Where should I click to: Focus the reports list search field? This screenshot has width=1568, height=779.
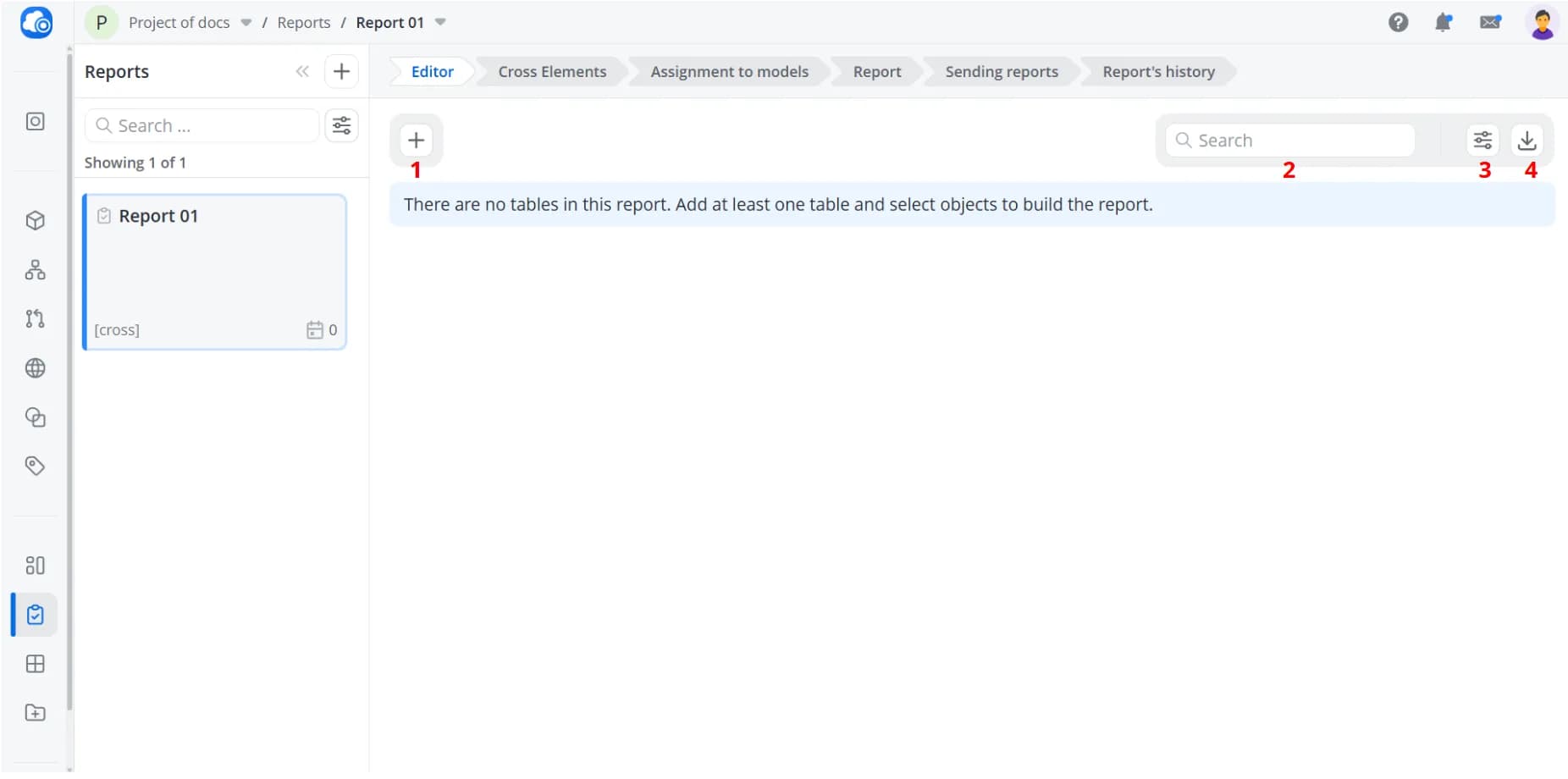(202, 125)
